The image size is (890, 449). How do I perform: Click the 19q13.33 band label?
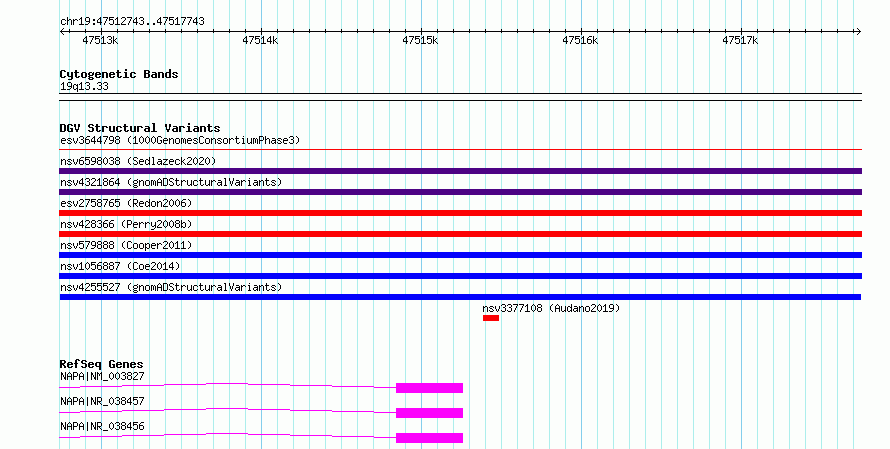click(x=84, y=86)
